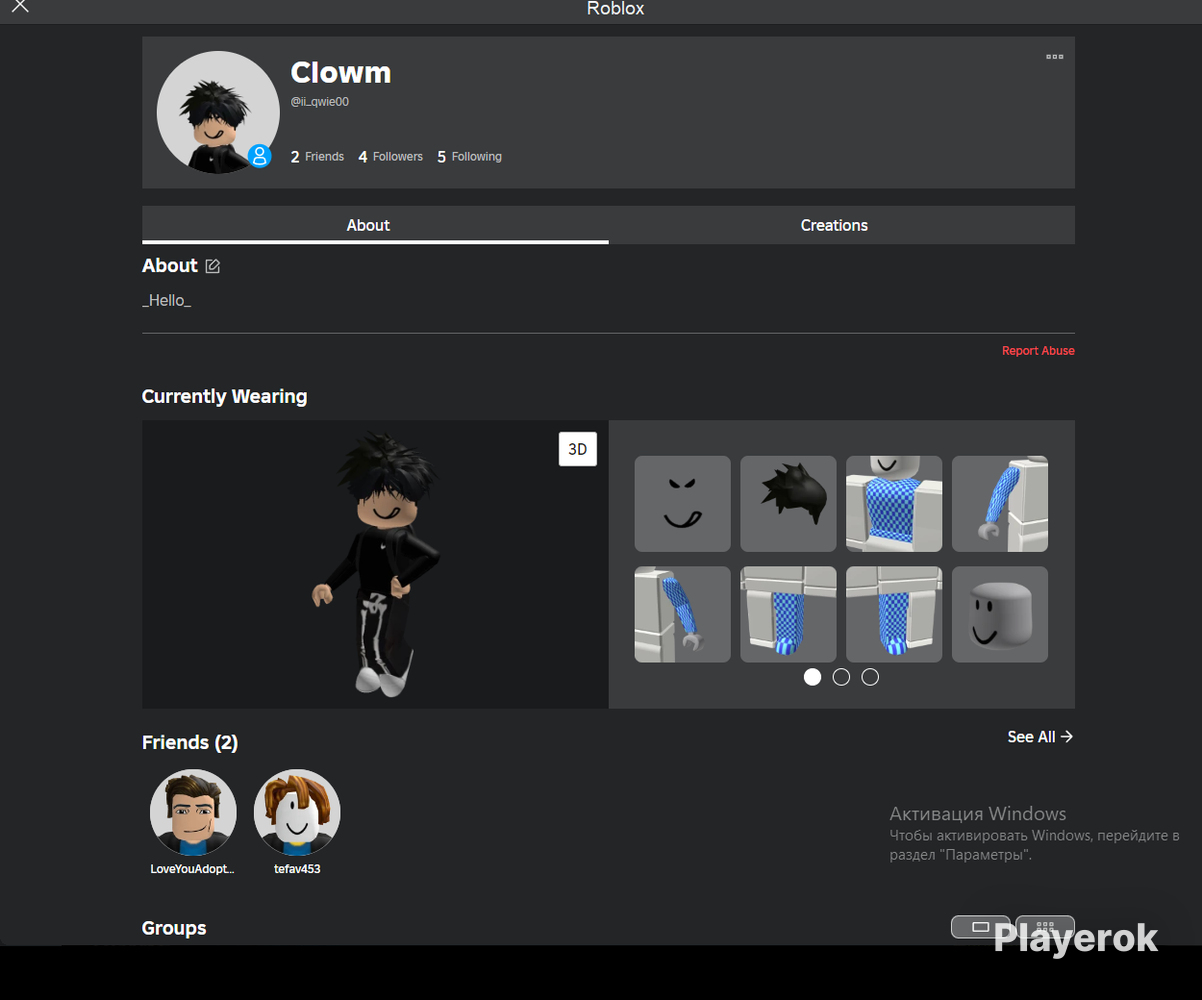
Task: Click the X icon beside the Roblox title
Action: coord(19,7)
